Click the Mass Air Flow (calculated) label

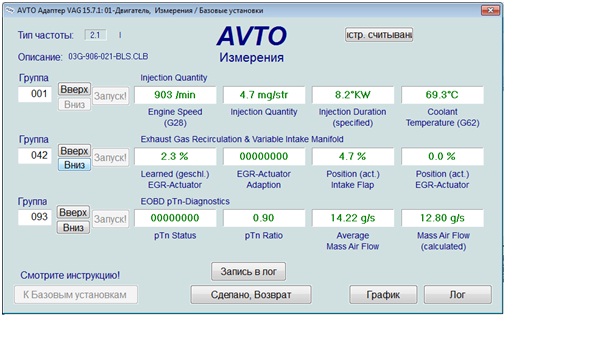(443, 241)
